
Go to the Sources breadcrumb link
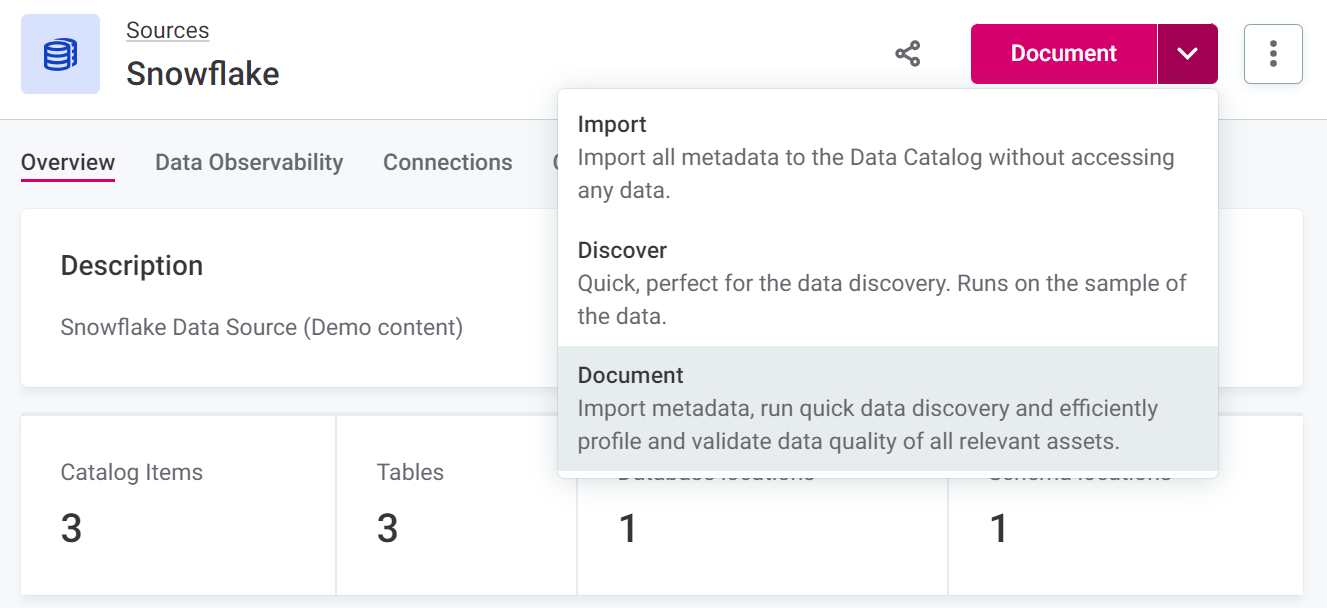tap(167, 30)
